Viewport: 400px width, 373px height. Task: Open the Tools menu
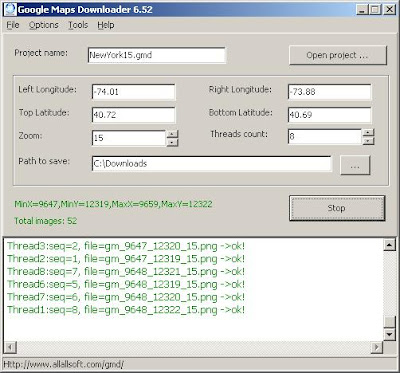pos(78,25)
